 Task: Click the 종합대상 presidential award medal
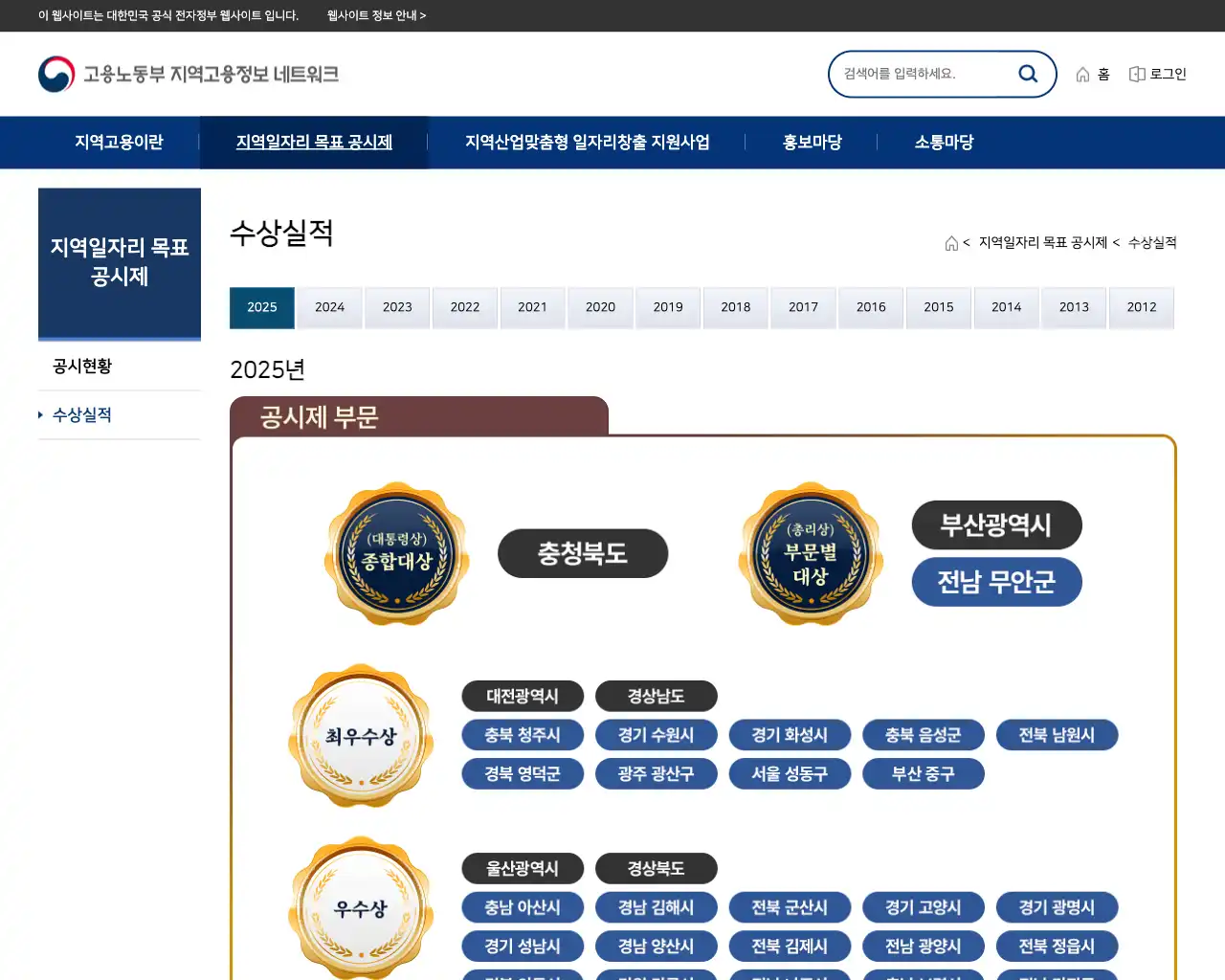(396, 553)
